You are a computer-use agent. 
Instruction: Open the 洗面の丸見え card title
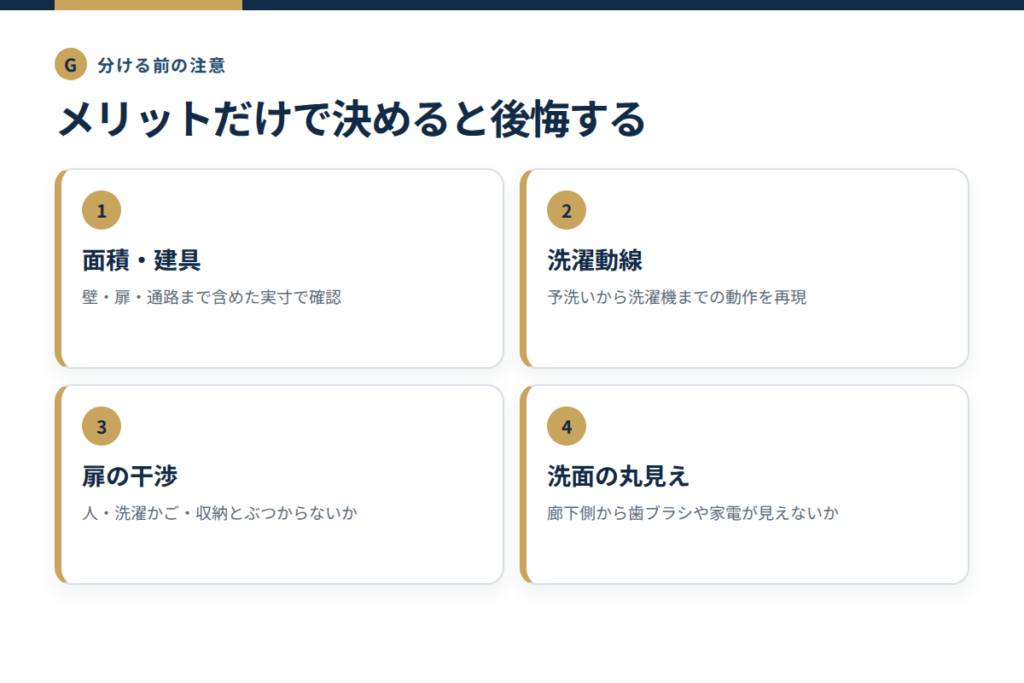click(618, 476)
